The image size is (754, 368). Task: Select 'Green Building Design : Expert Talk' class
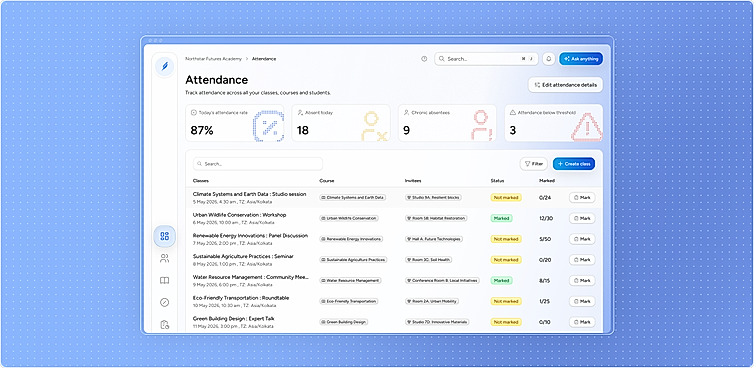pyautogui.click(x=233, y=318)
